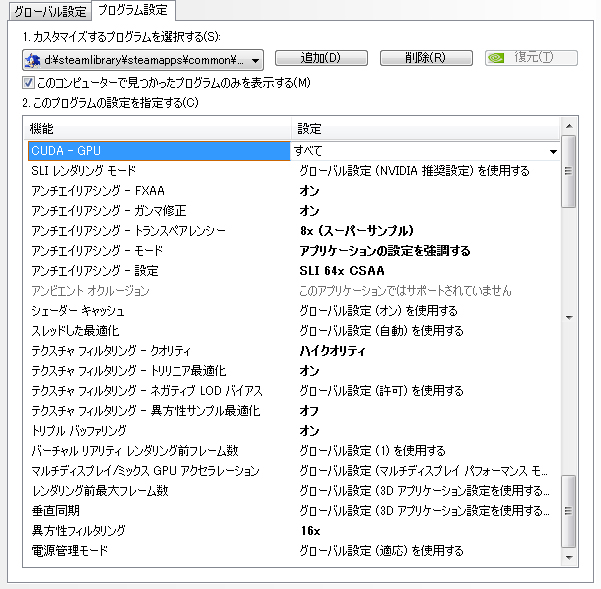Click the 削除(R) button

coord(426,58)
